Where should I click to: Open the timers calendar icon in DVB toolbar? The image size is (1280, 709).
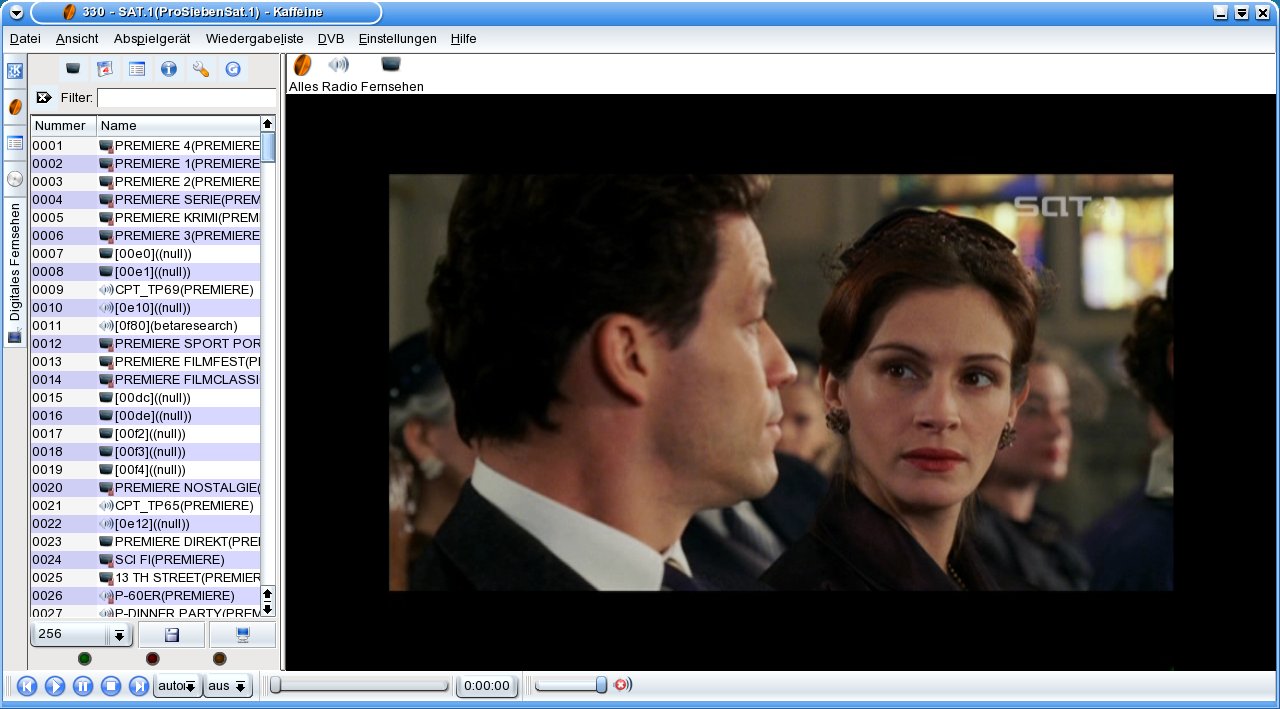pos(104,69)
